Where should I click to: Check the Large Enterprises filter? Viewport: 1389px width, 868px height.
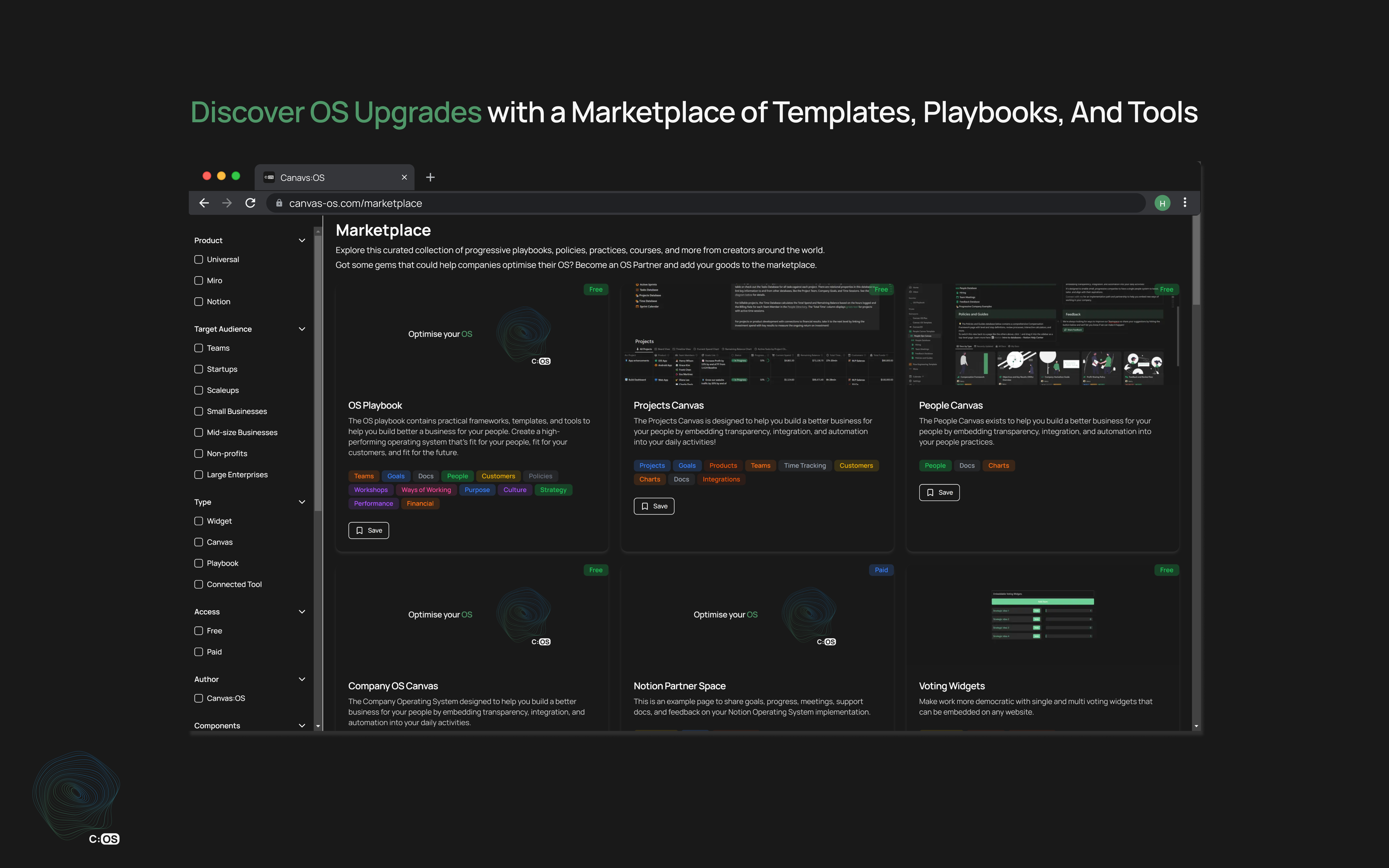coord(199,475)
